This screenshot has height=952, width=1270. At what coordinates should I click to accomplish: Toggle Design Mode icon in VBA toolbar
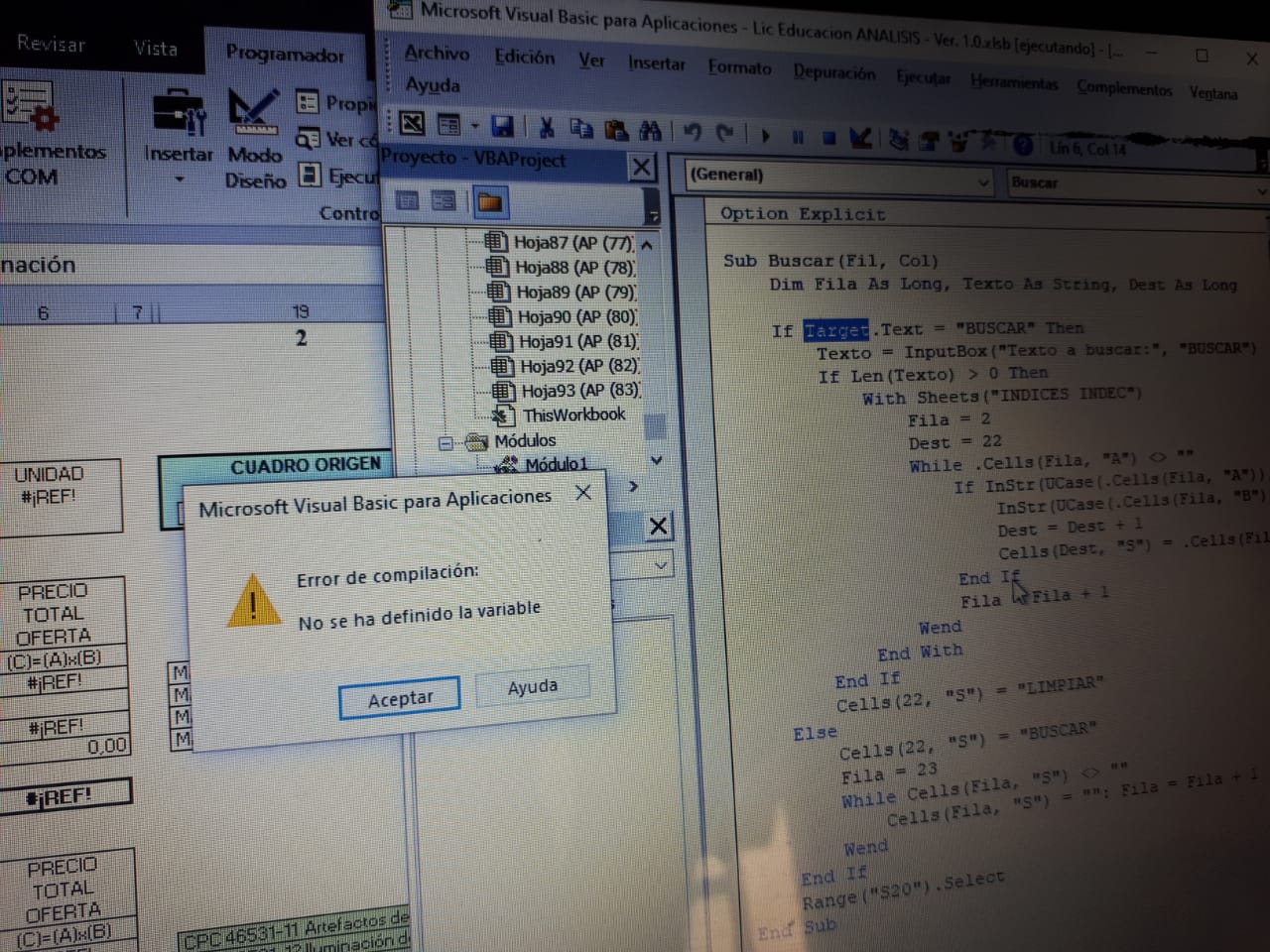(x=860, y=138)
